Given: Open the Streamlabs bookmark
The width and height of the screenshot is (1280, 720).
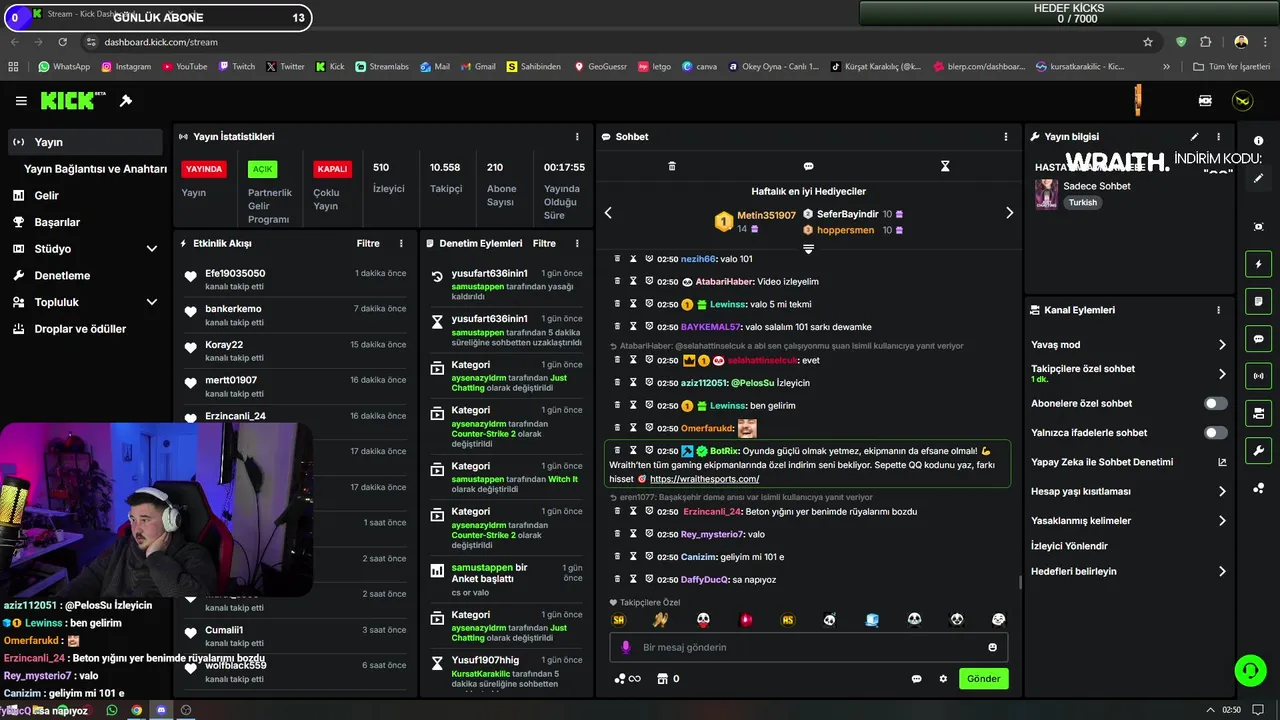Looking at the screenshot, I should tap(381, 67).
